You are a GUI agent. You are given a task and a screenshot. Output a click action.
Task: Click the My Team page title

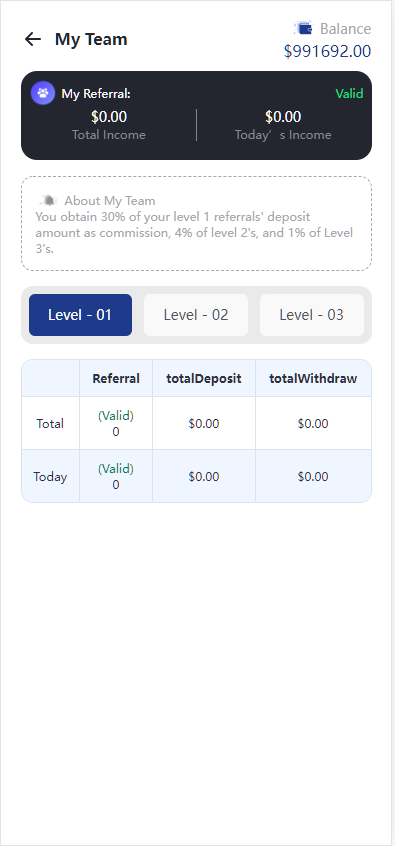91,39
